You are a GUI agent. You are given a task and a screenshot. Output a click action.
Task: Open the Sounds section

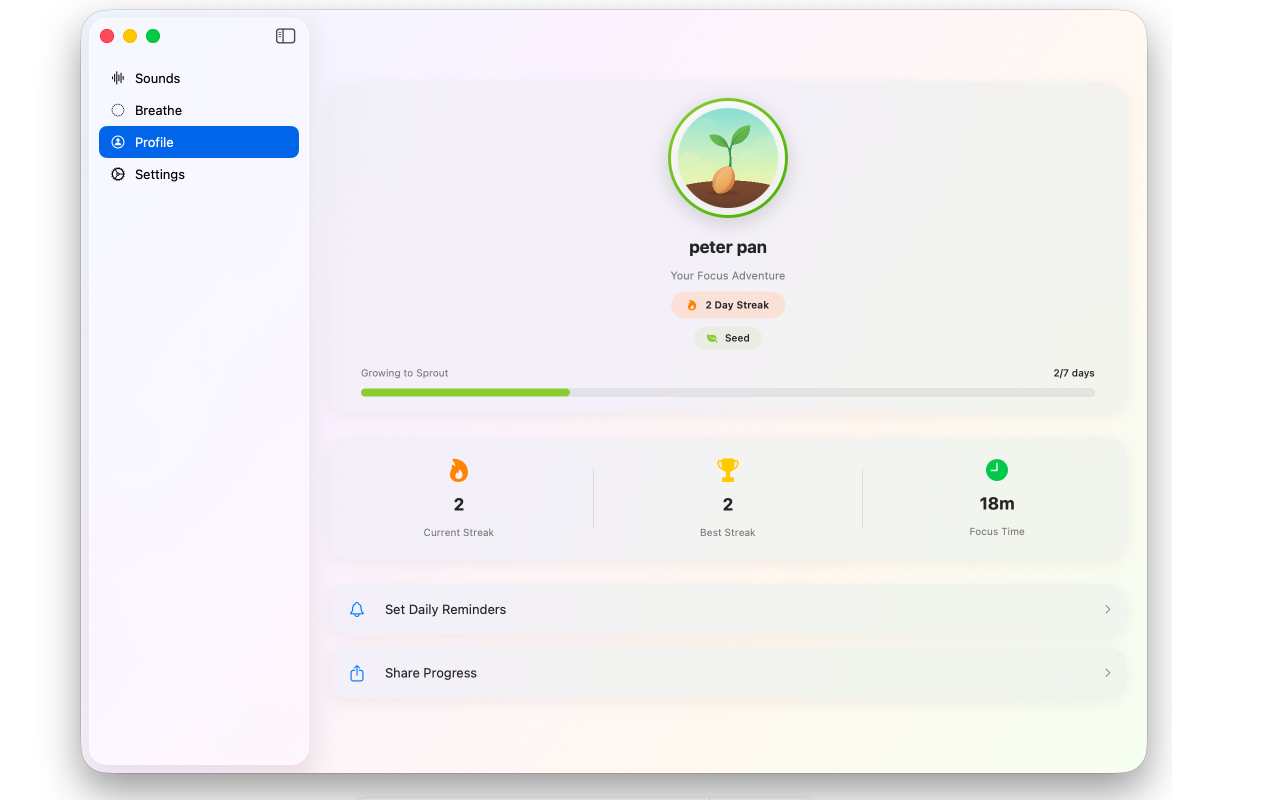pyautogui.click(x=199, y=78)
